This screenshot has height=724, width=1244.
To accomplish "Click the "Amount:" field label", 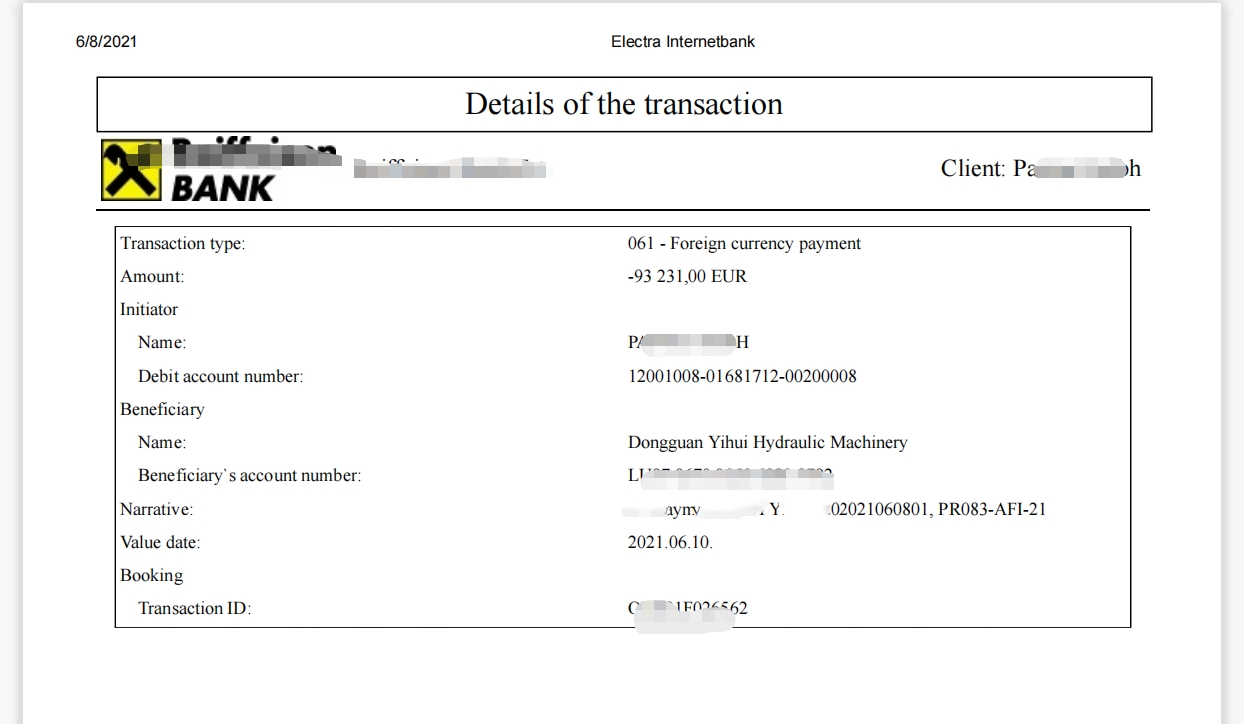I will 152,277.
